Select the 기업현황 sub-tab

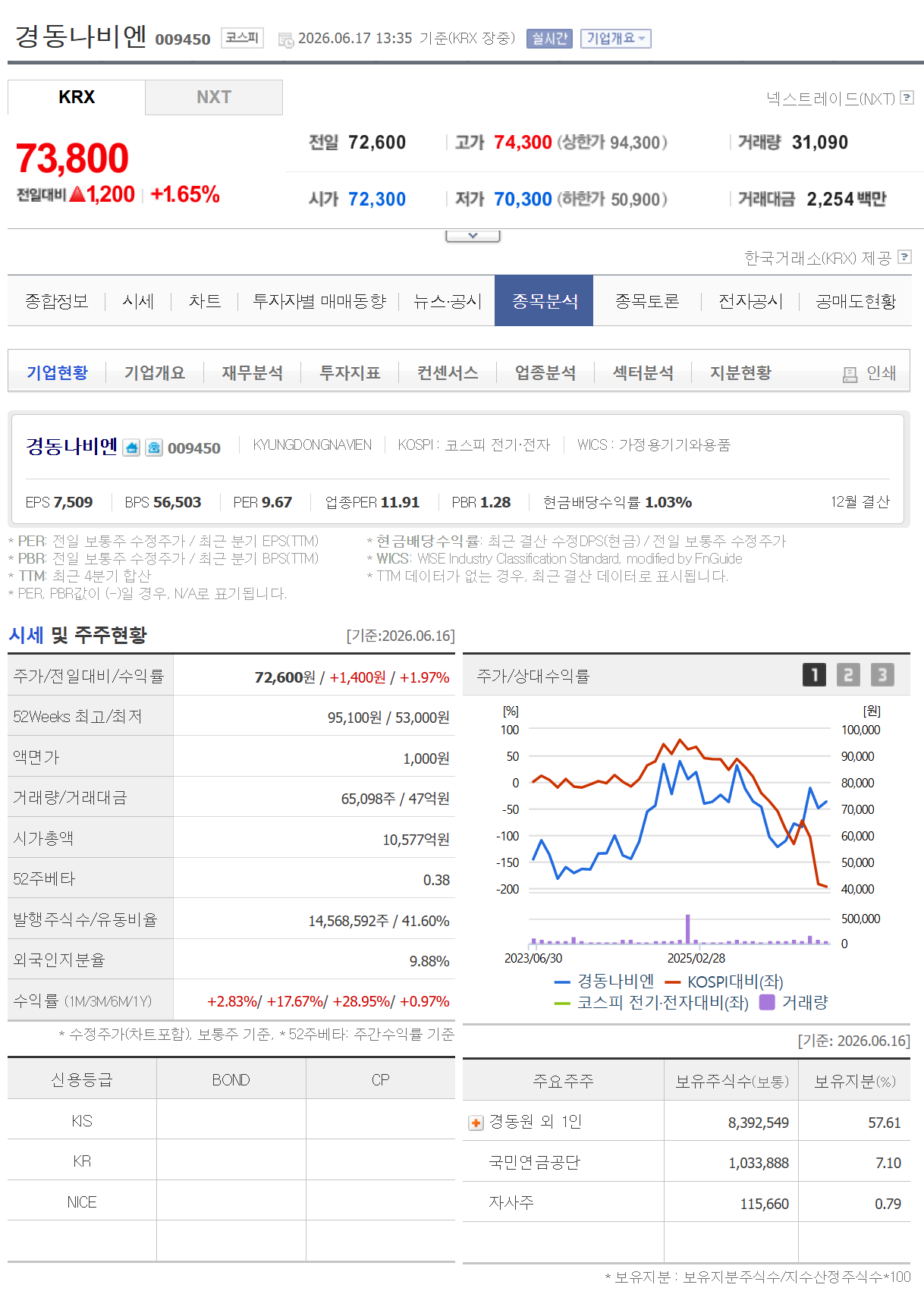pos(58,372)
